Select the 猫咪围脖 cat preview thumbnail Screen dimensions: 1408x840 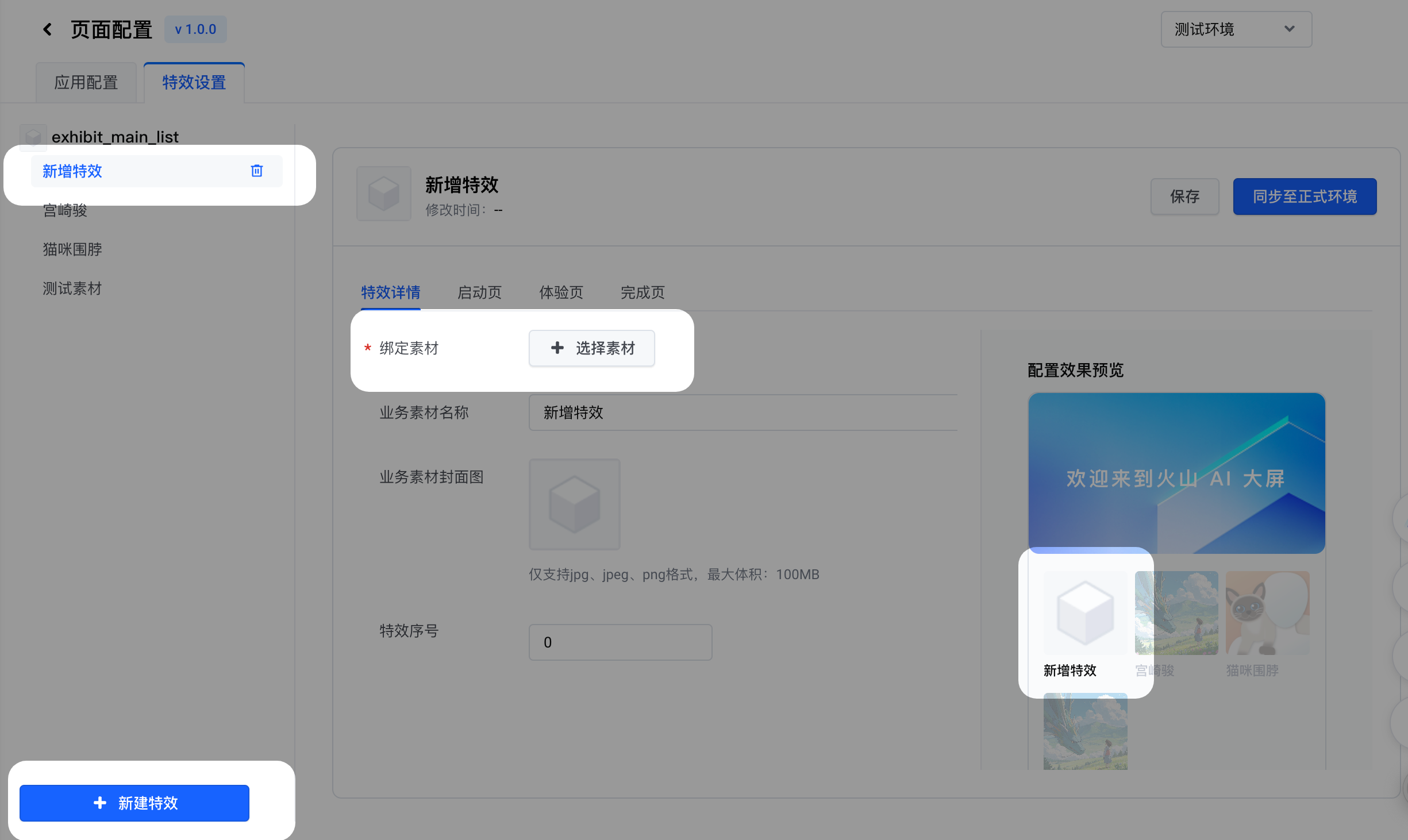pos(1267,612)
